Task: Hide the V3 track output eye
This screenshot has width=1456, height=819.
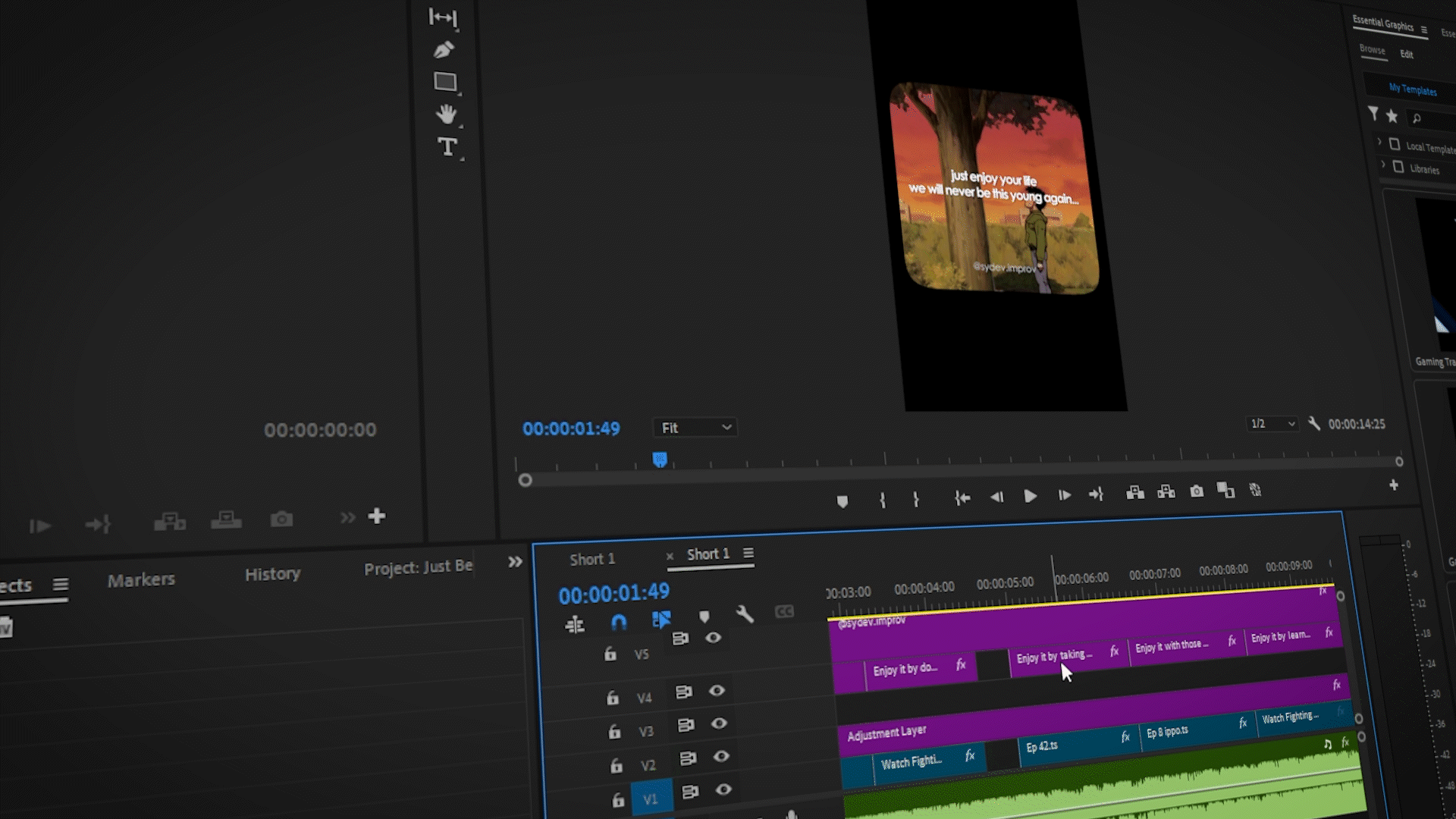Action: click(x=719, y=723)
